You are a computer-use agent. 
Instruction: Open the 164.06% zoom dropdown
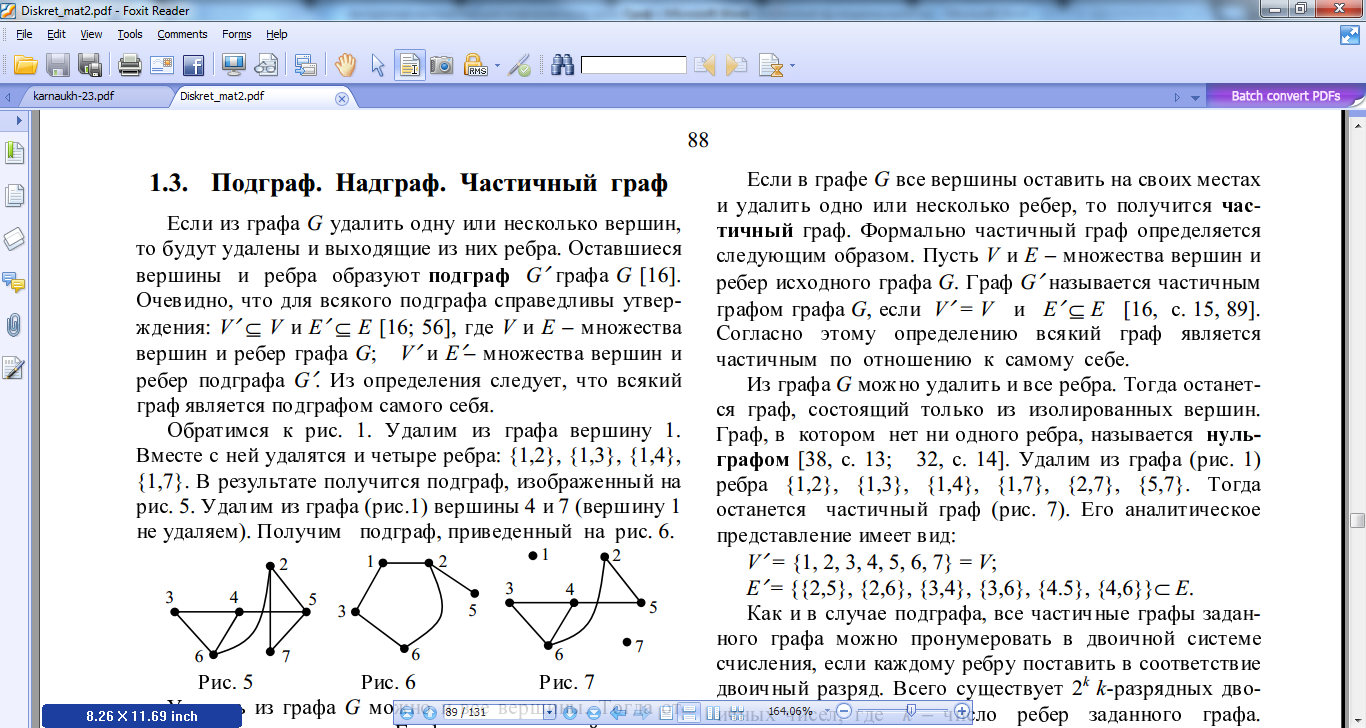click(827, 712)
